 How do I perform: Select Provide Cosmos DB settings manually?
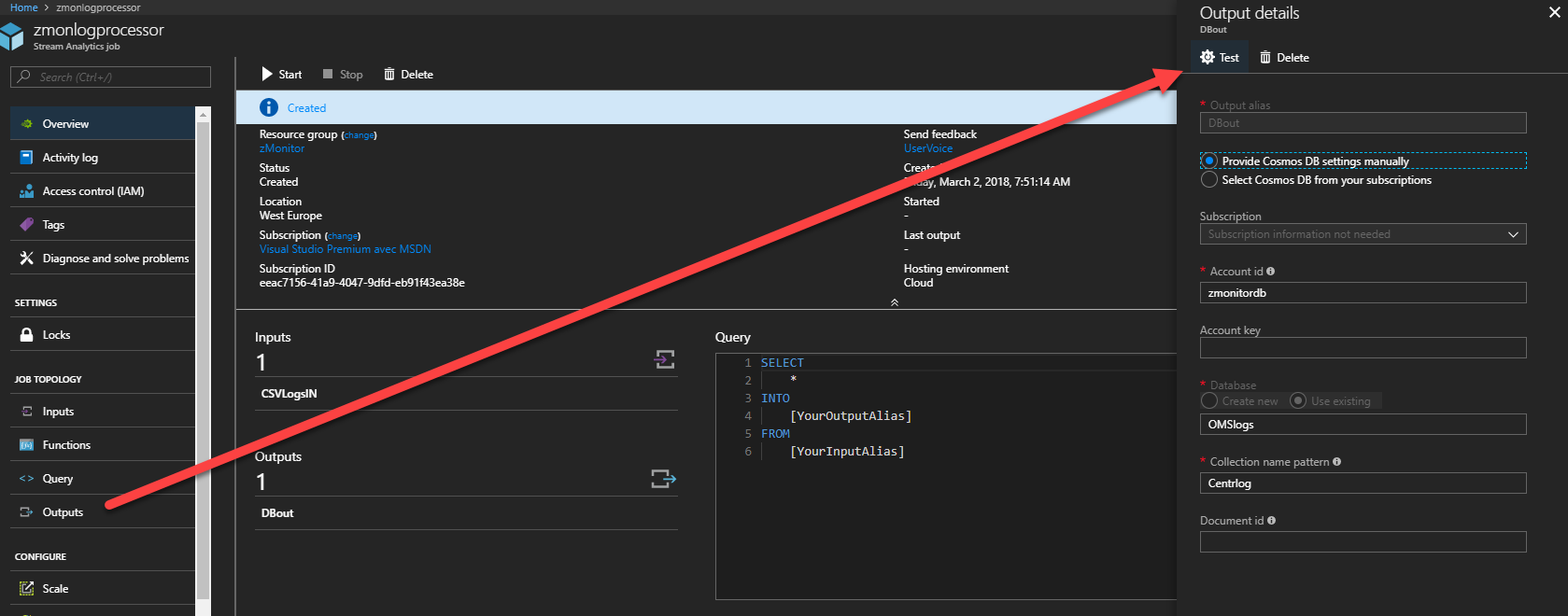coord(1209,161)
